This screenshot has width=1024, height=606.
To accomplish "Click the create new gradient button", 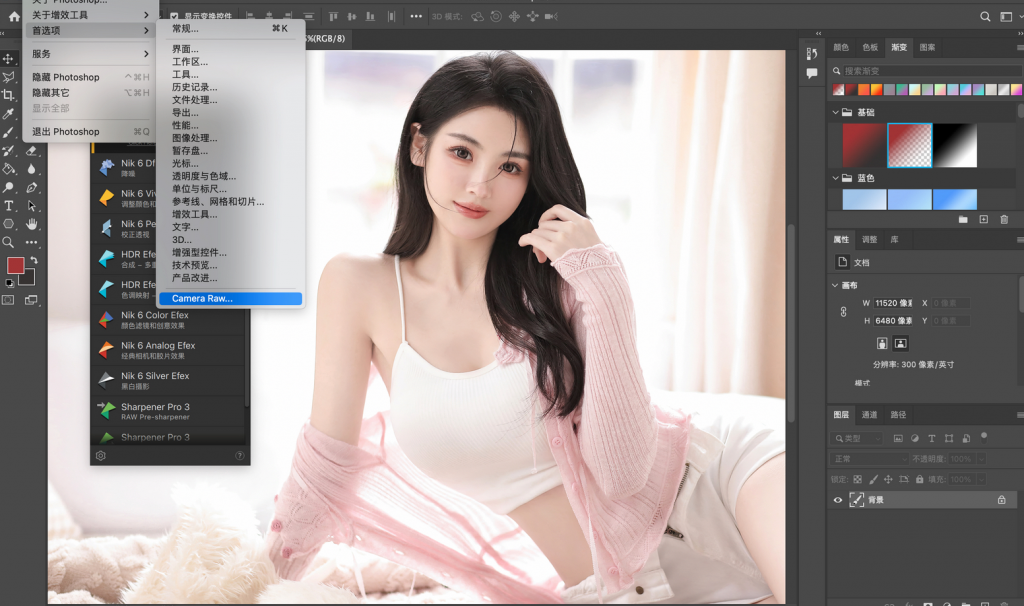I will coord(984,219).
